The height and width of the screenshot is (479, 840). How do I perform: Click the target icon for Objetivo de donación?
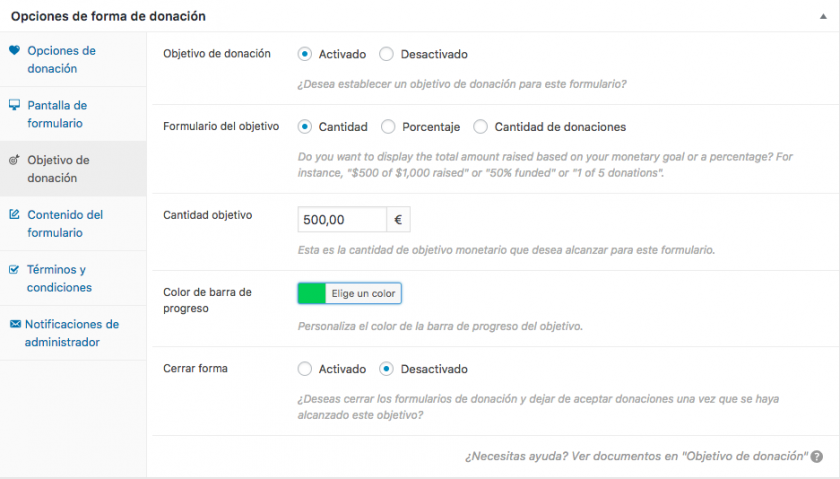pos(14,160)
